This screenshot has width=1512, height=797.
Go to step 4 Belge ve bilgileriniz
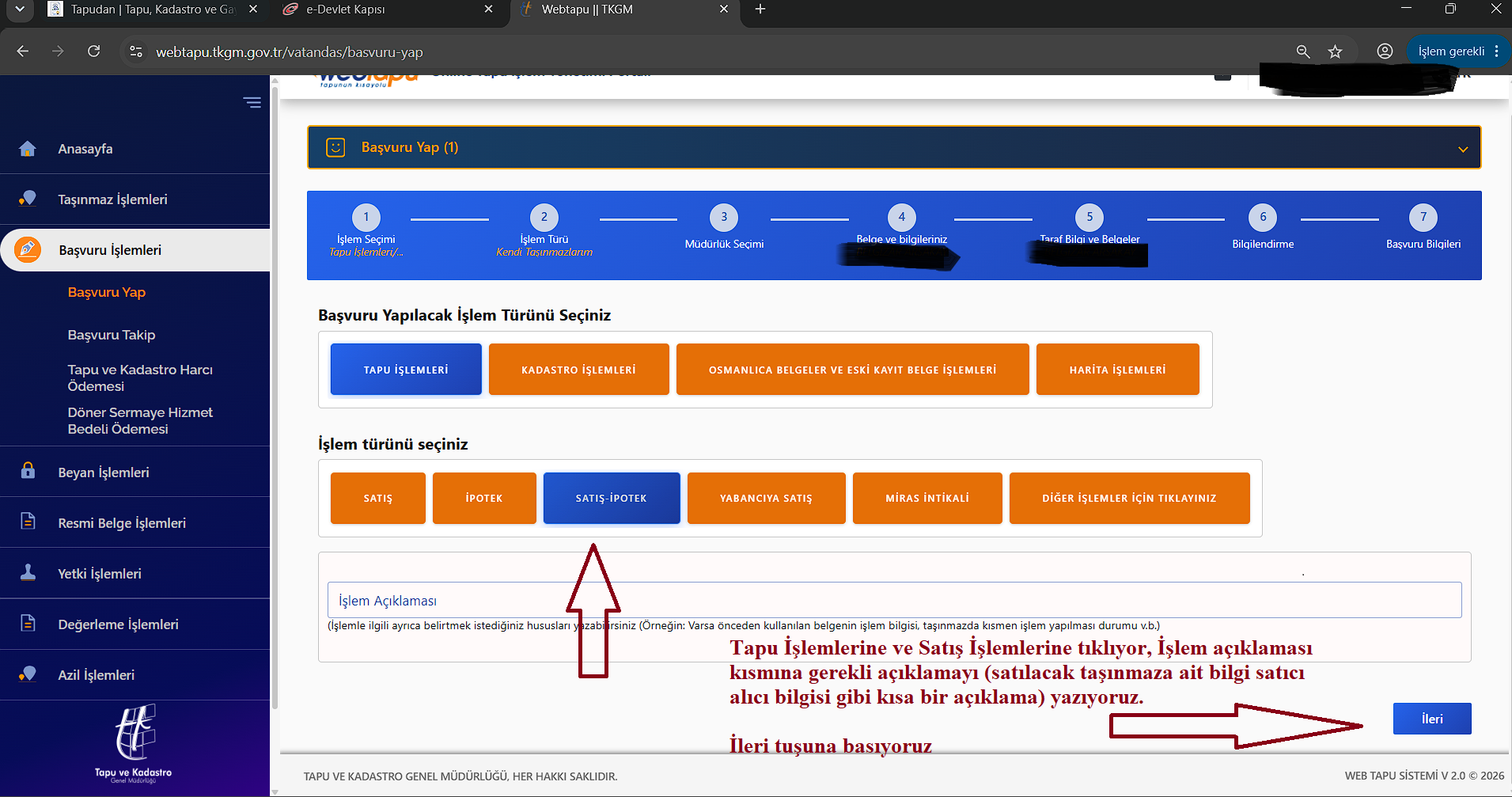pyautogui.click(x=901, y=217)
